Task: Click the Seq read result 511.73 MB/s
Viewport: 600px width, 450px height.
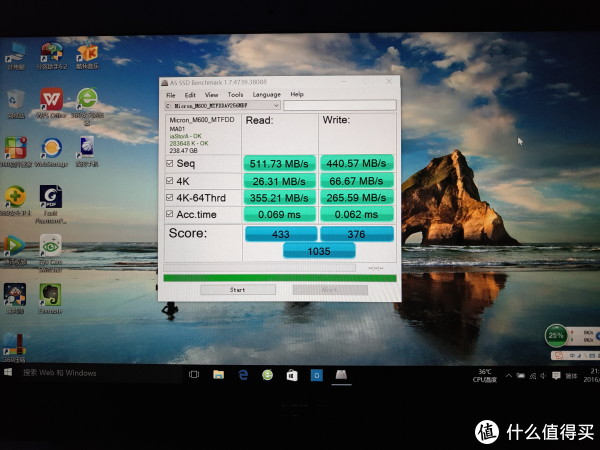Action: [279, 163]
